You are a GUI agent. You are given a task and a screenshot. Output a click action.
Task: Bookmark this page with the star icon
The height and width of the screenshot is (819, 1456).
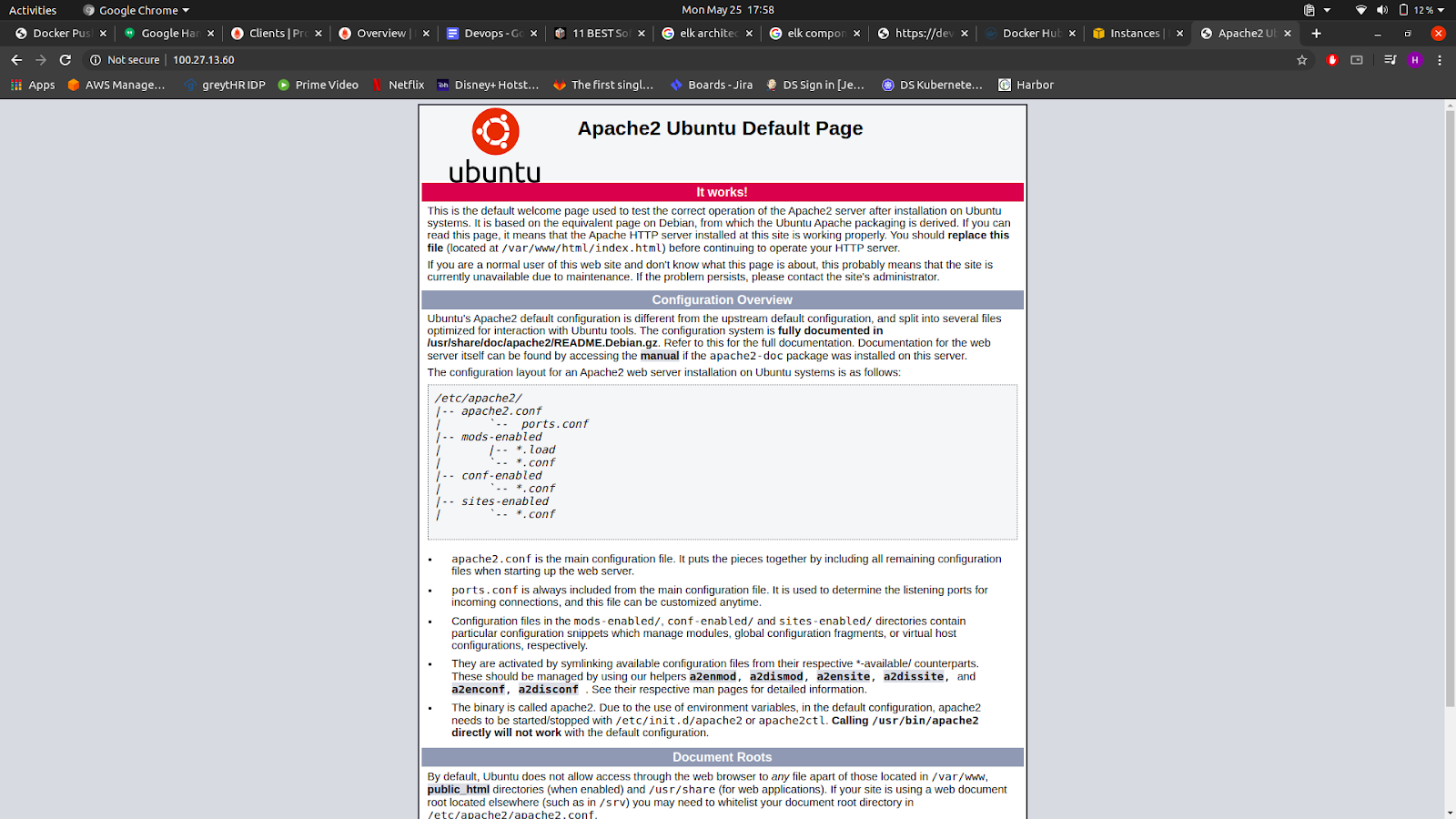[1302, 60]
